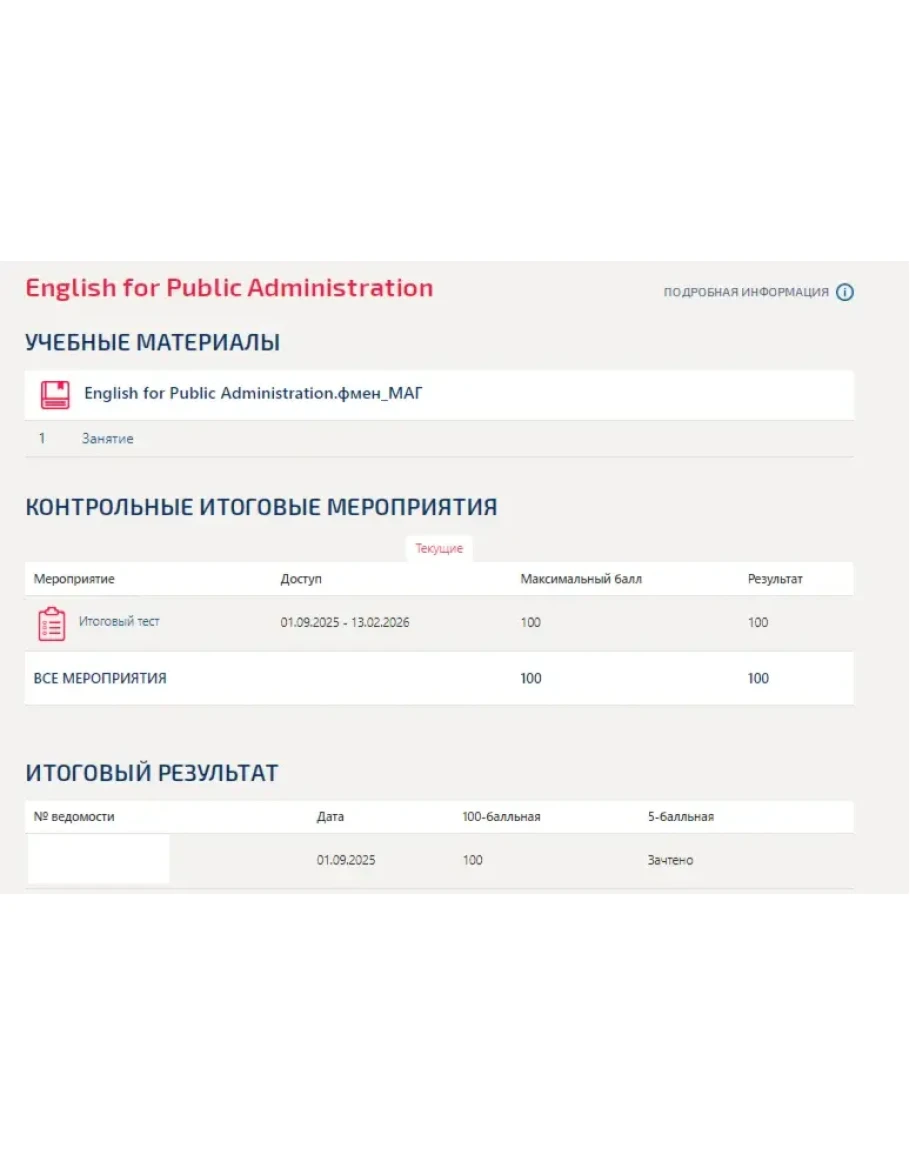Click the access dates 01.09.2025 - 13.02.2026
Image resolution: width=910 pixels, height=1155 pixels.
345,623
